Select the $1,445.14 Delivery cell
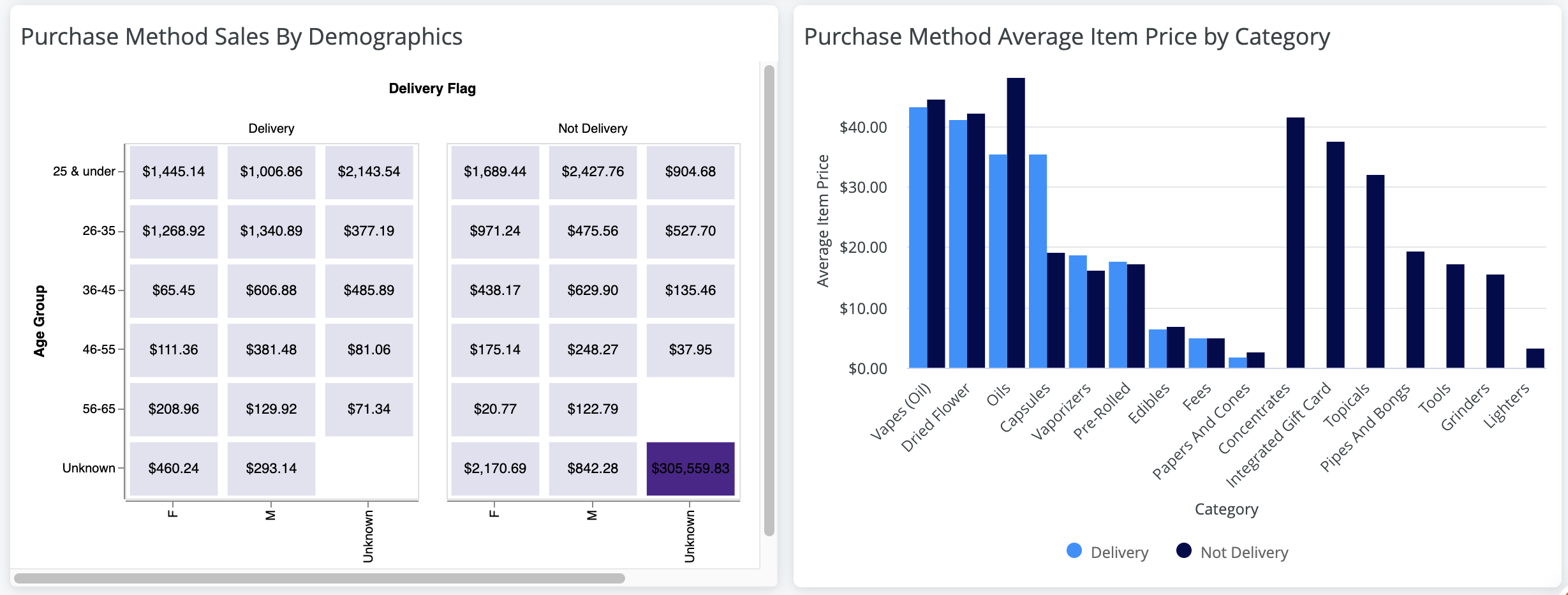The height and width of the screenshot is (595, 1568). tap(174, 172)
